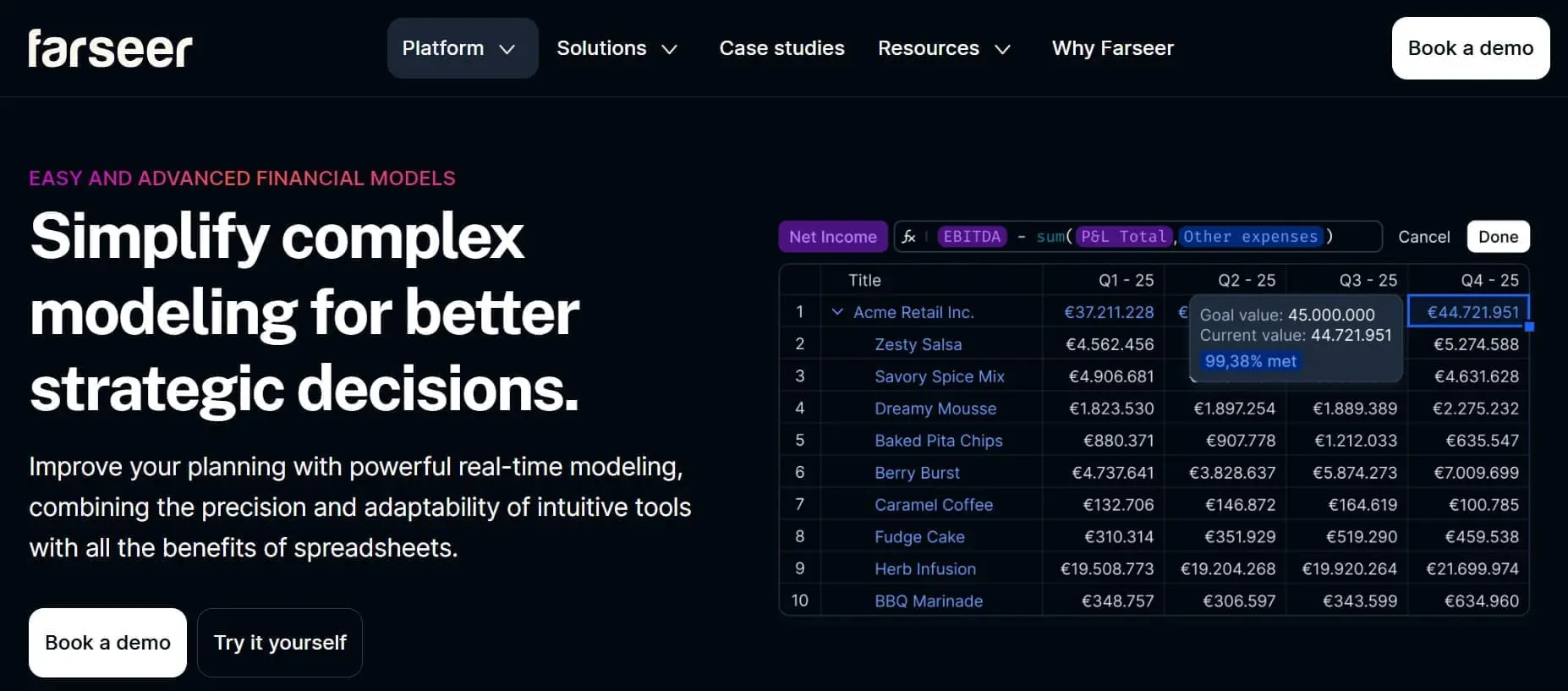
Task: Select the P&L Total token in the formula
Action: click(x=1124, y=237)
